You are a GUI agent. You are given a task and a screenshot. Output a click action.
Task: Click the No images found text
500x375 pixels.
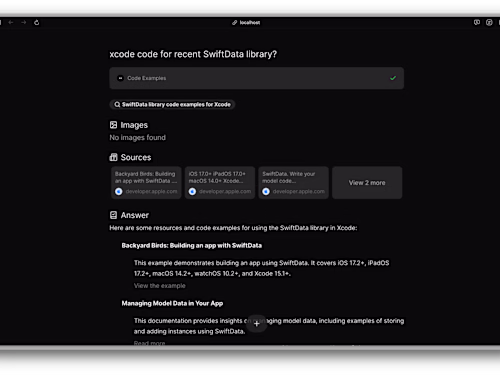(137, 137)
